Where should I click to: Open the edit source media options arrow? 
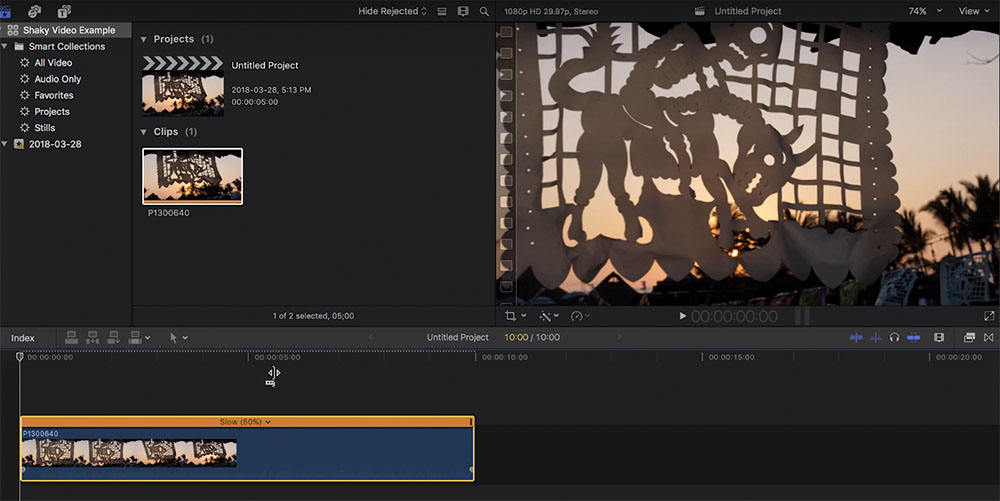click(148, 338)
